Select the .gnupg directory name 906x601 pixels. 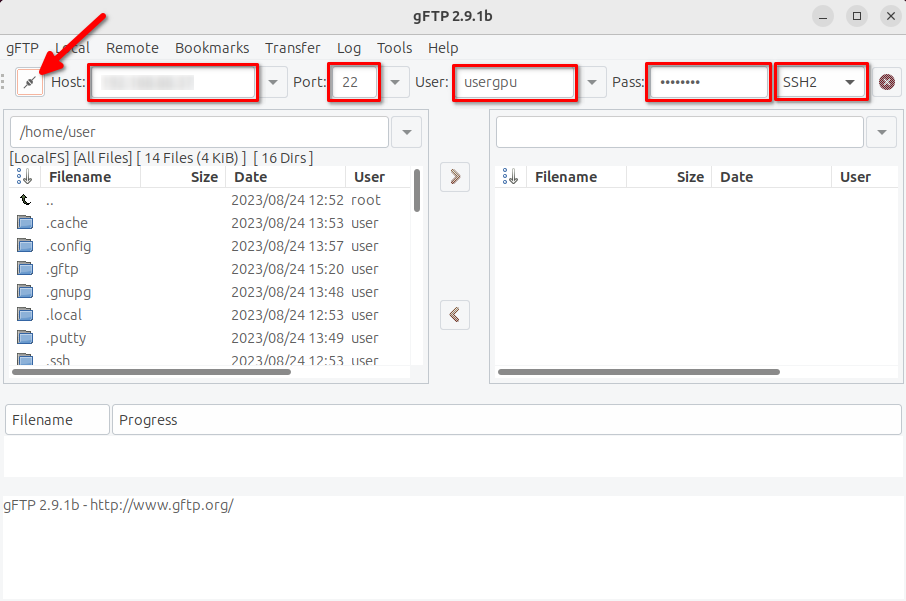click(68, 292)
